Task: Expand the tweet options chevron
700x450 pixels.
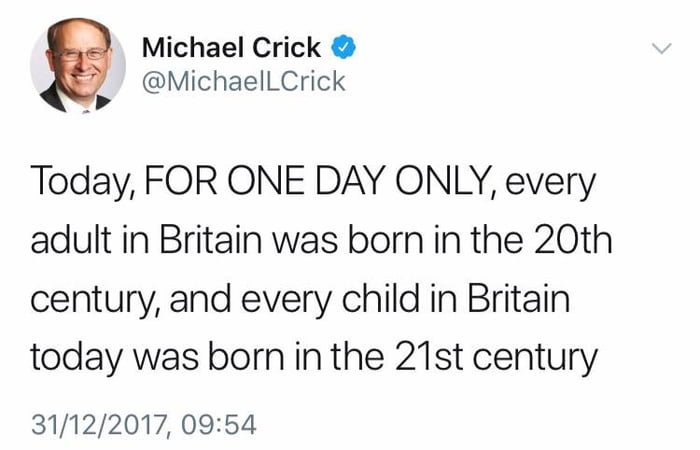Action: [x=661, y=48]
